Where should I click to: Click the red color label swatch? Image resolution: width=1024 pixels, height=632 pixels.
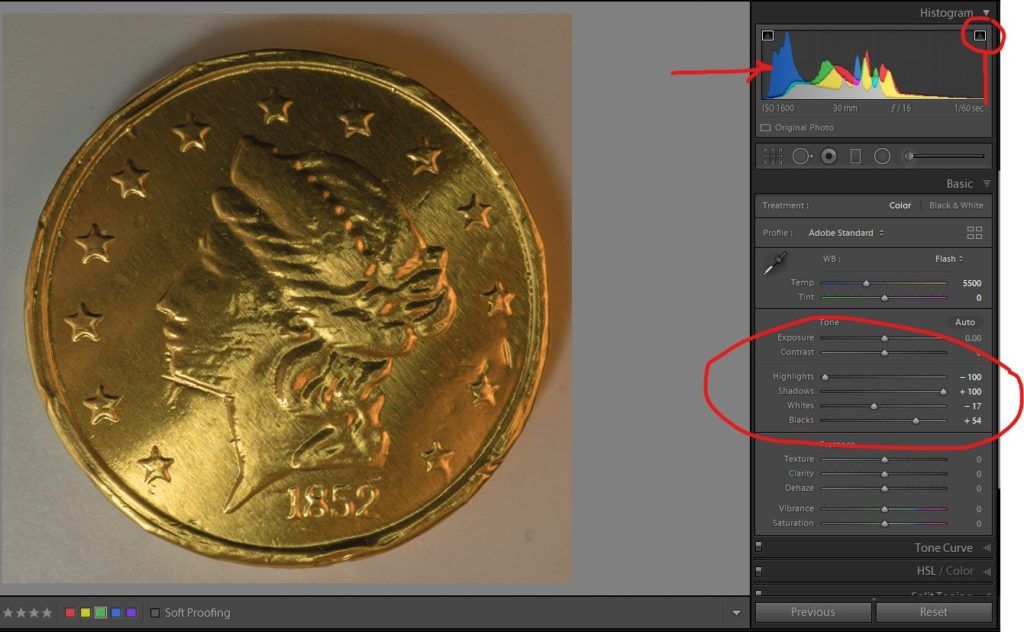(70, 613)
